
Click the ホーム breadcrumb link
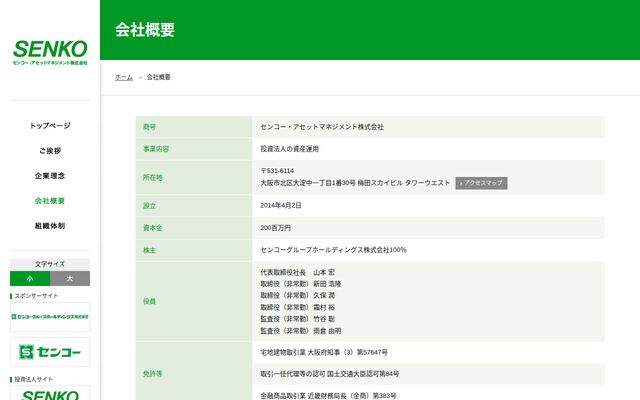pyautogui.click(x=124, y=77)
